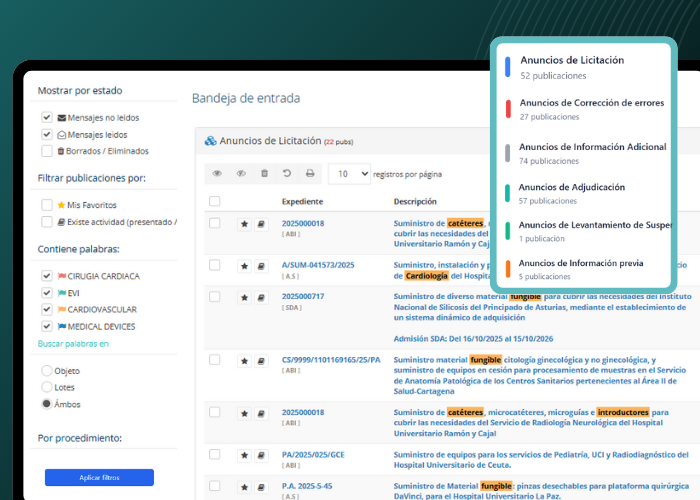Tick the Mis Favoritos checkbox
The height and width of the screenshot is (500, 700).
pyautogui.click(x=47, y=205)
